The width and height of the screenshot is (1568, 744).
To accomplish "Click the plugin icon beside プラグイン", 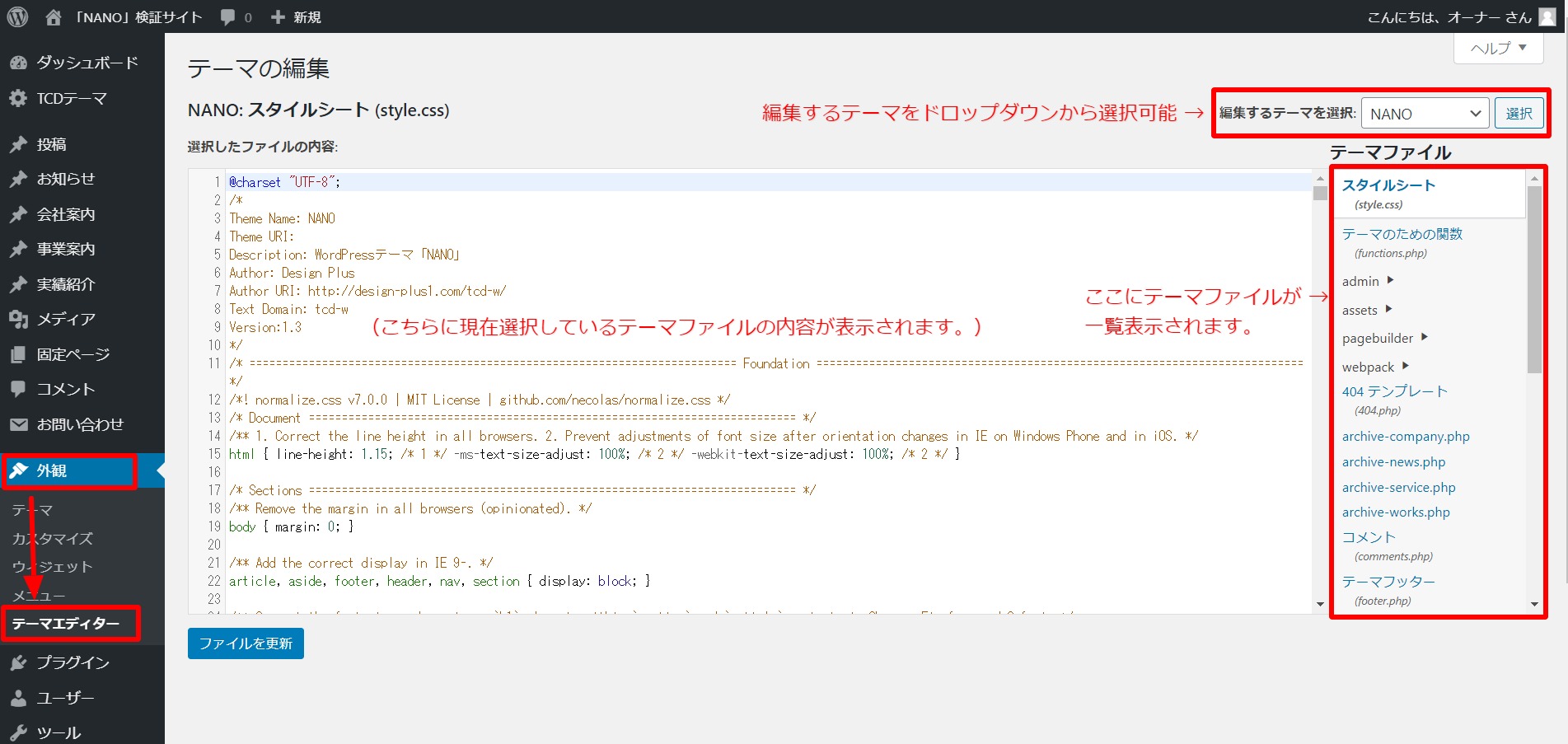I will (18, 662).
